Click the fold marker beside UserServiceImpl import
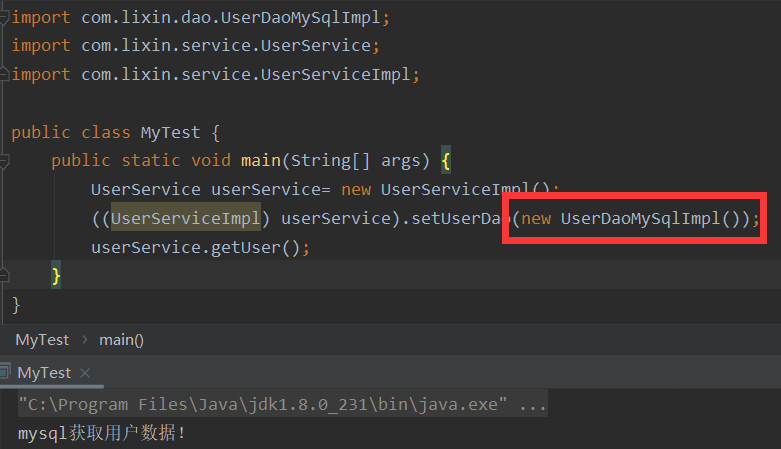Image resolution: width=781 pixels, height=449 pixels. click(4, 75)
